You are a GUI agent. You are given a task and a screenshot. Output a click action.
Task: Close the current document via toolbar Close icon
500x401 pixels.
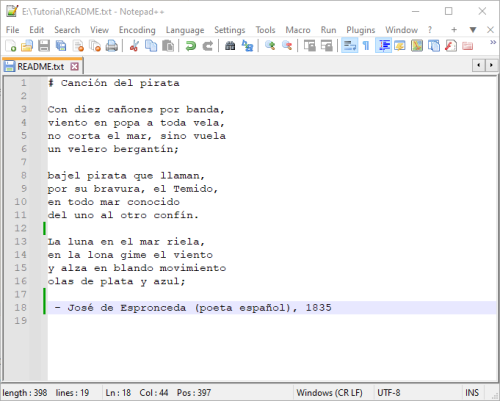pyautogui.click(x=78, y=46)
